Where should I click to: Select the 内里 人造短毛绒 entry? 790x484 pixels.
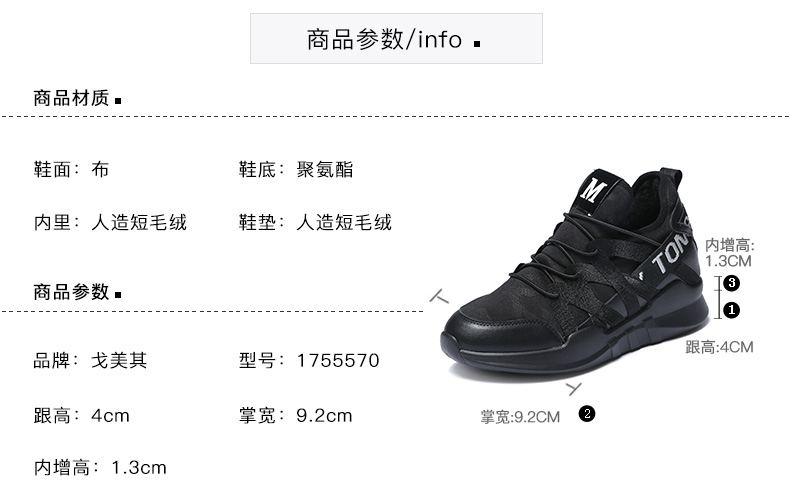click(110, 222)
